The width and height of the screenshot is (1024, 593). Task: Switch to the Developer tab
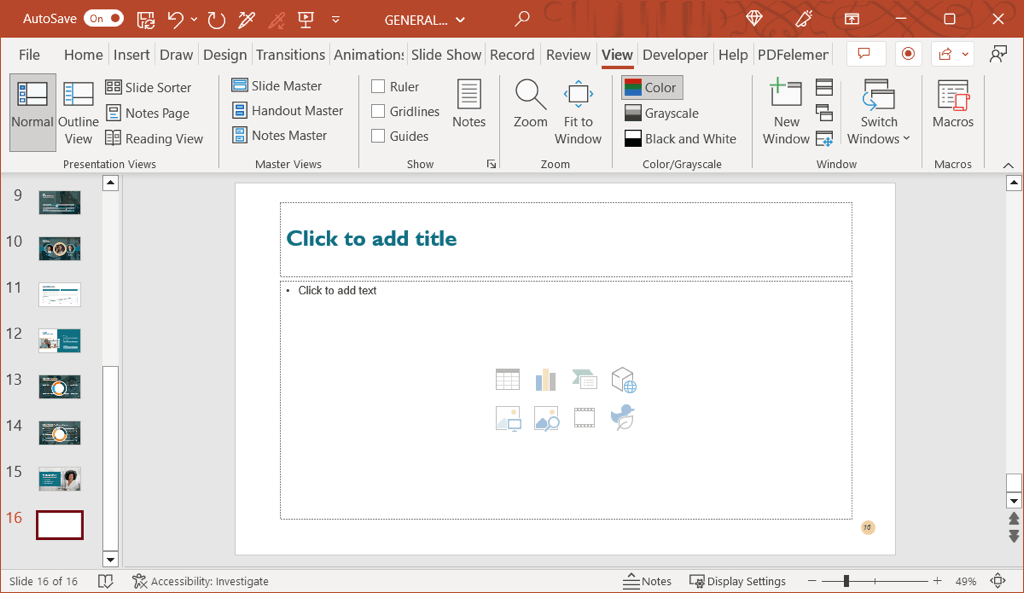[x=675, y=55]
